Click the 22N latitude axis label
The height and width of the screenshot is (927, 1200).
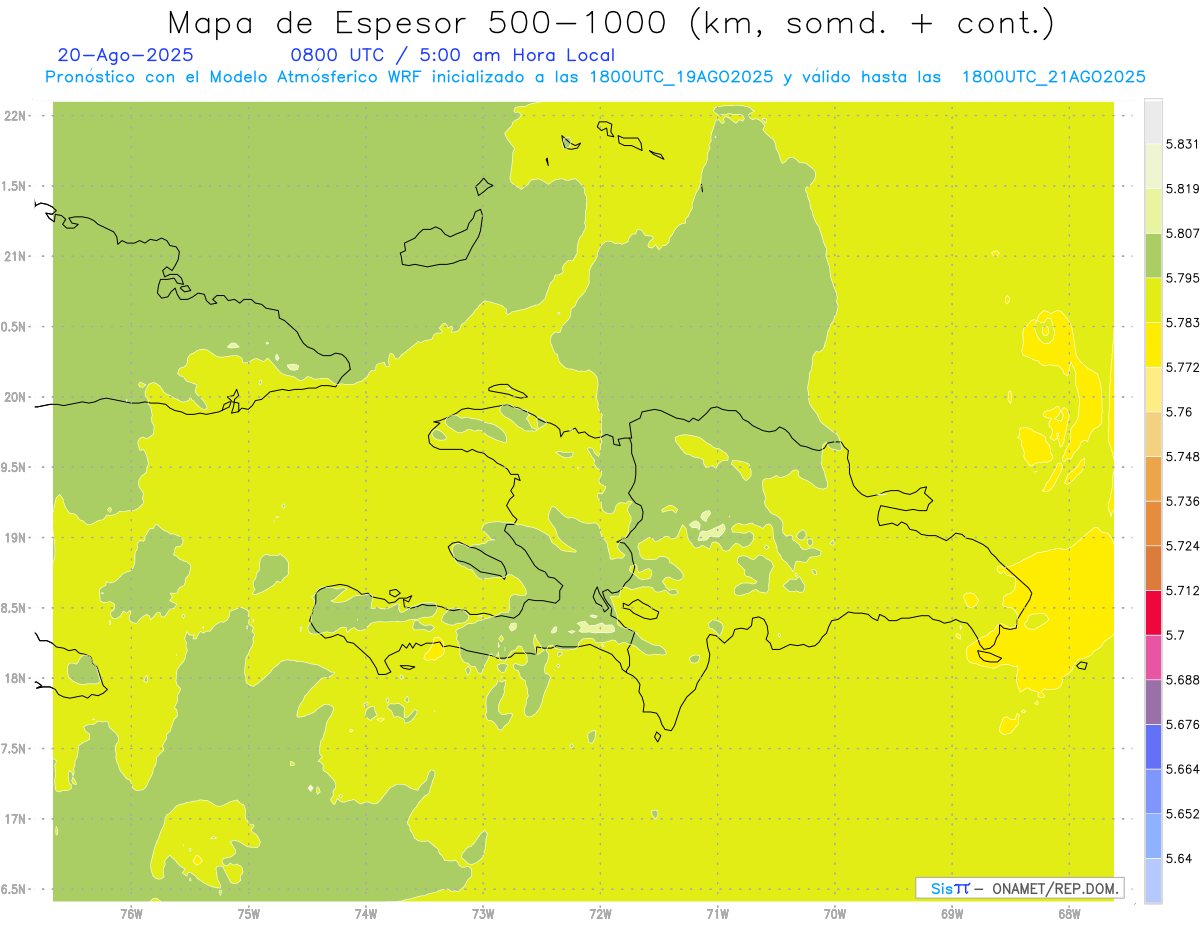(15, 116)
